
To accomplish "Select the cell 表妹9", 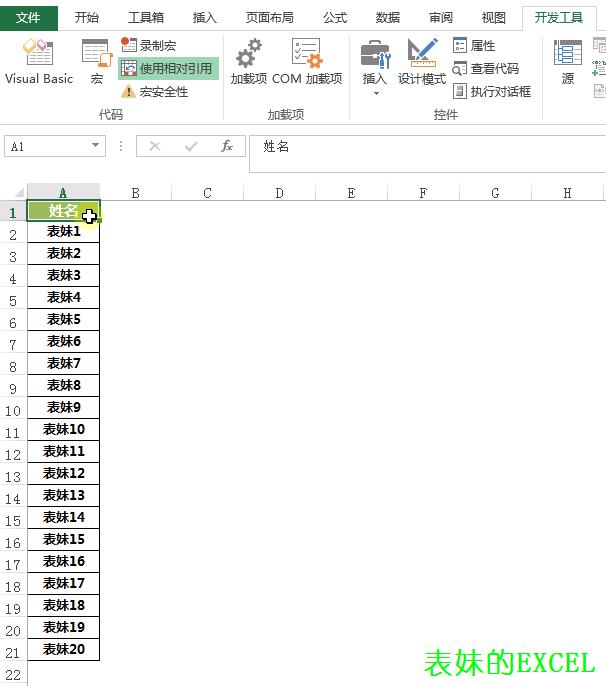I will click(63, 407).
